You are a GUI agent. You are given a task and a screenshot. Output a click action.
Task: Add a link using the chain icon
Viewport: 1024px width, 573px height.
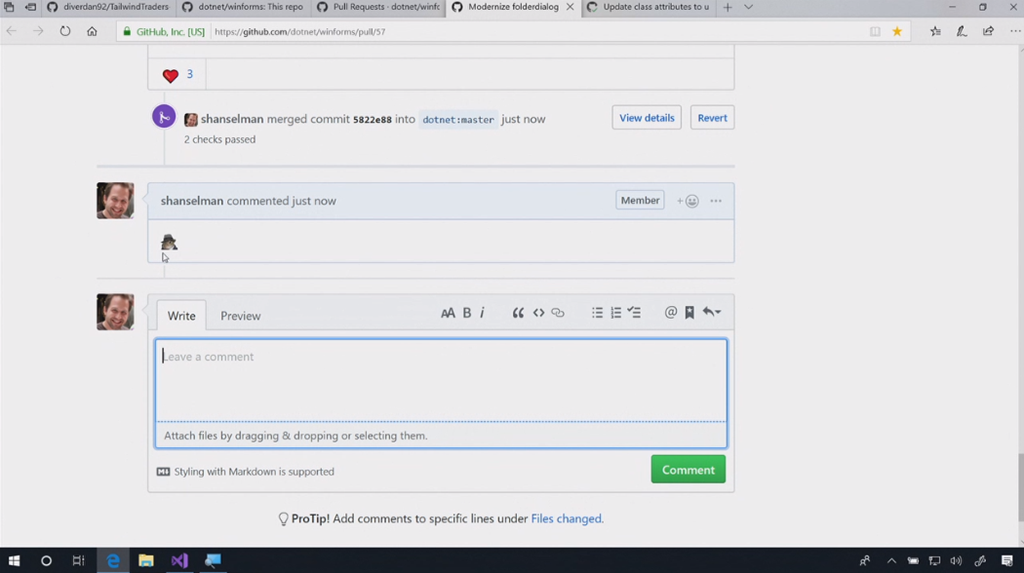pos(558,313)
